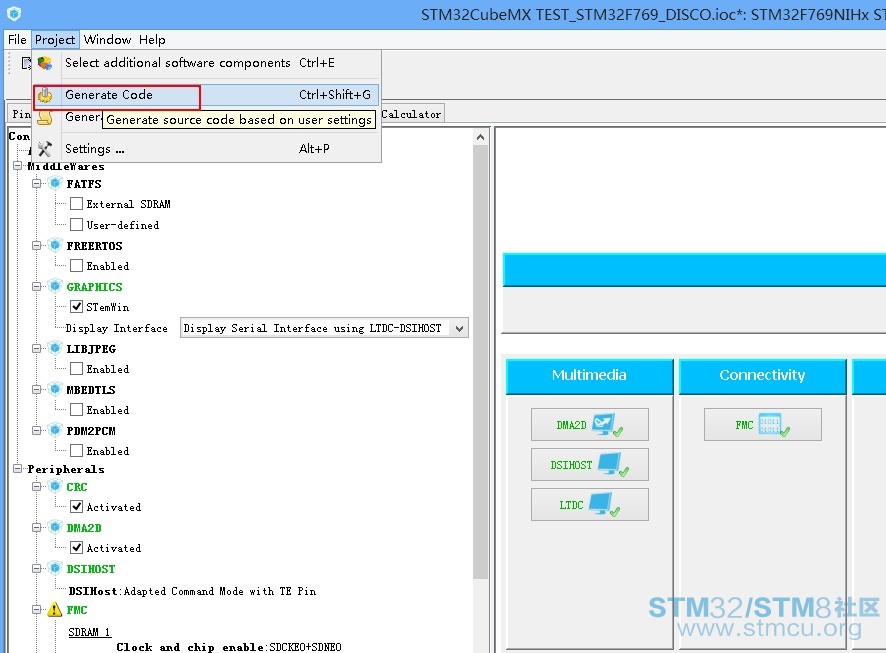Click the new project toolbar icon
Image resolution: width=886 pixels, height=653 pixels.
click(x=26, y=63)
